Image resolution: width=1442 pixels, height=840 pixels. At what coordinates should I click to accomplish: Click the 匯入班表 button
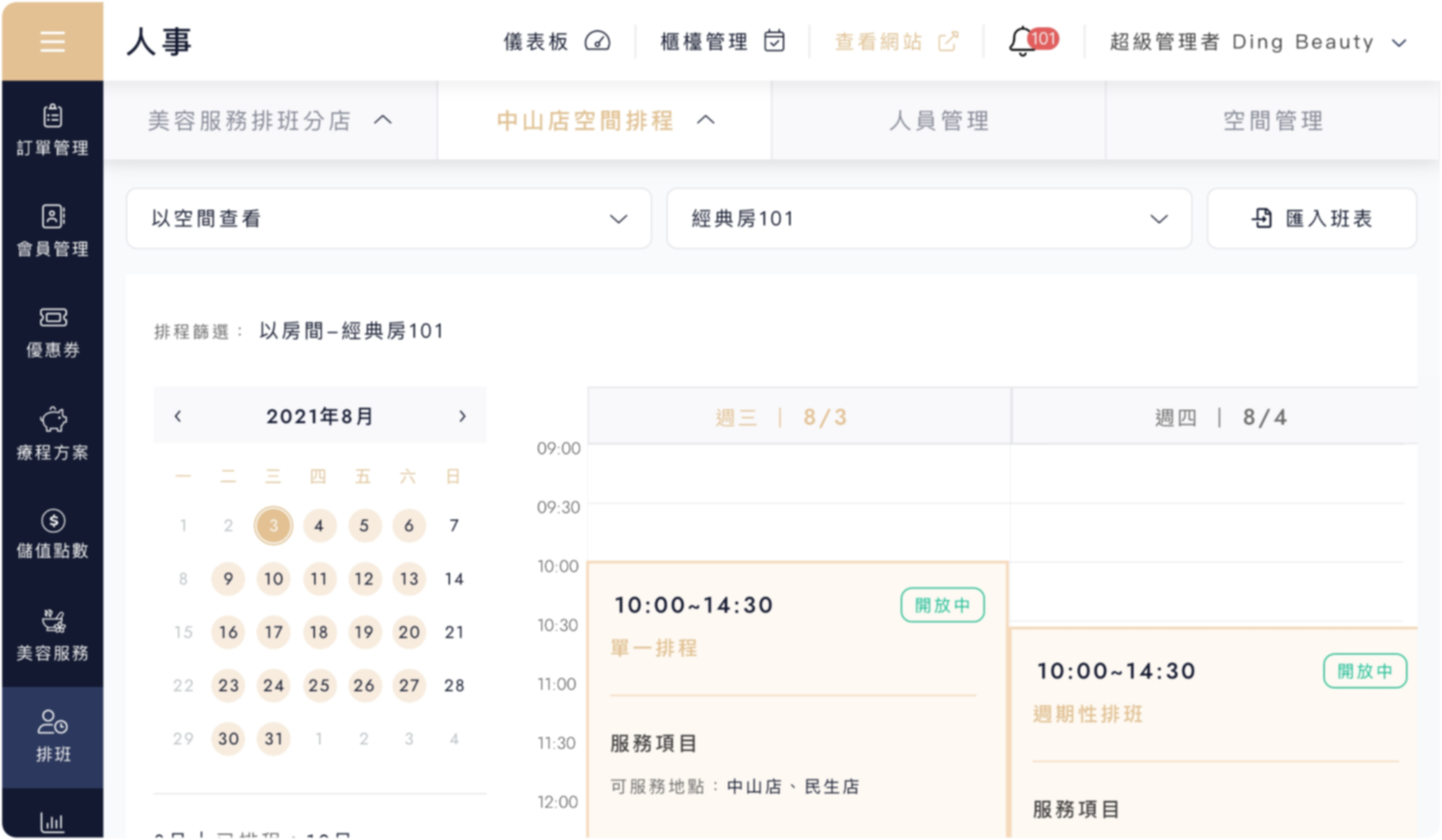(x=1312, y=218)
